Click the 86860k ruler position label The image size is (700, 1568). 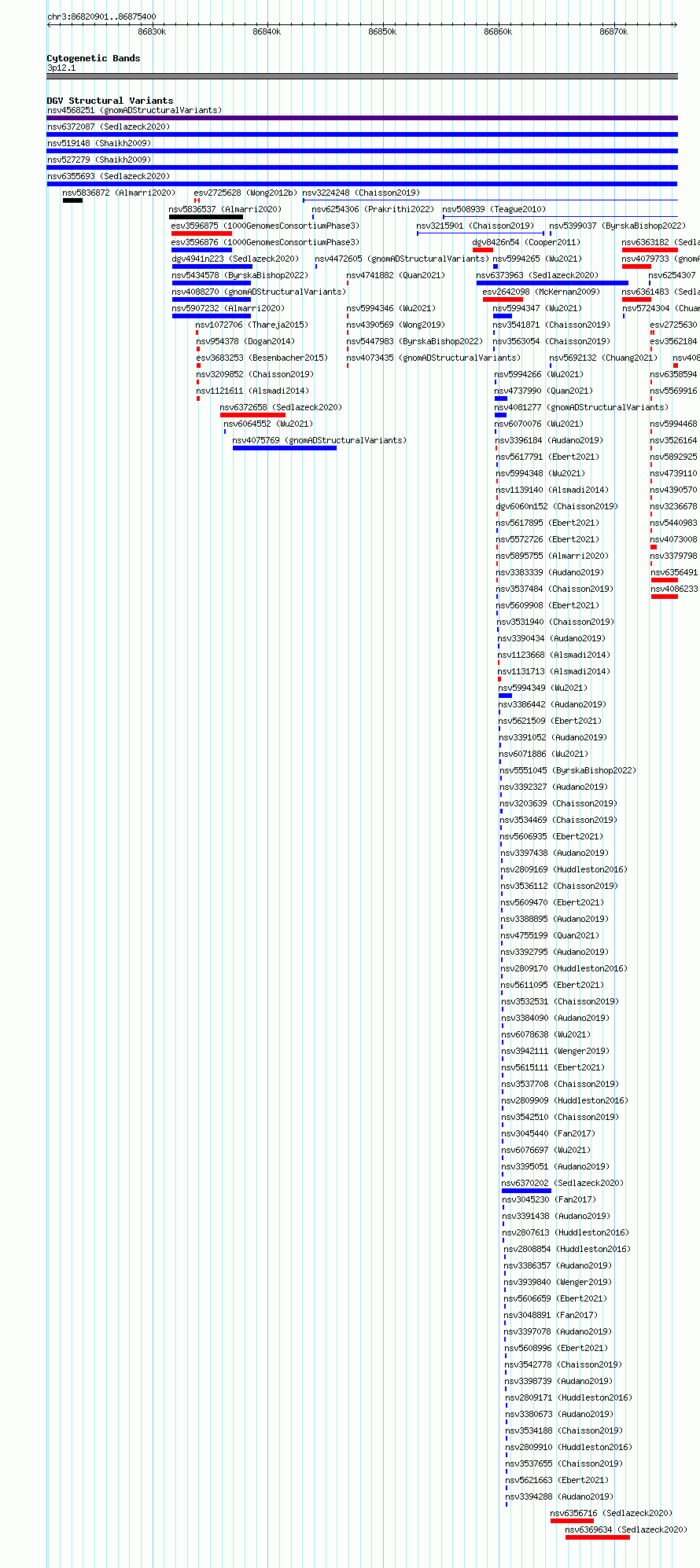click(x=498, y=31)
